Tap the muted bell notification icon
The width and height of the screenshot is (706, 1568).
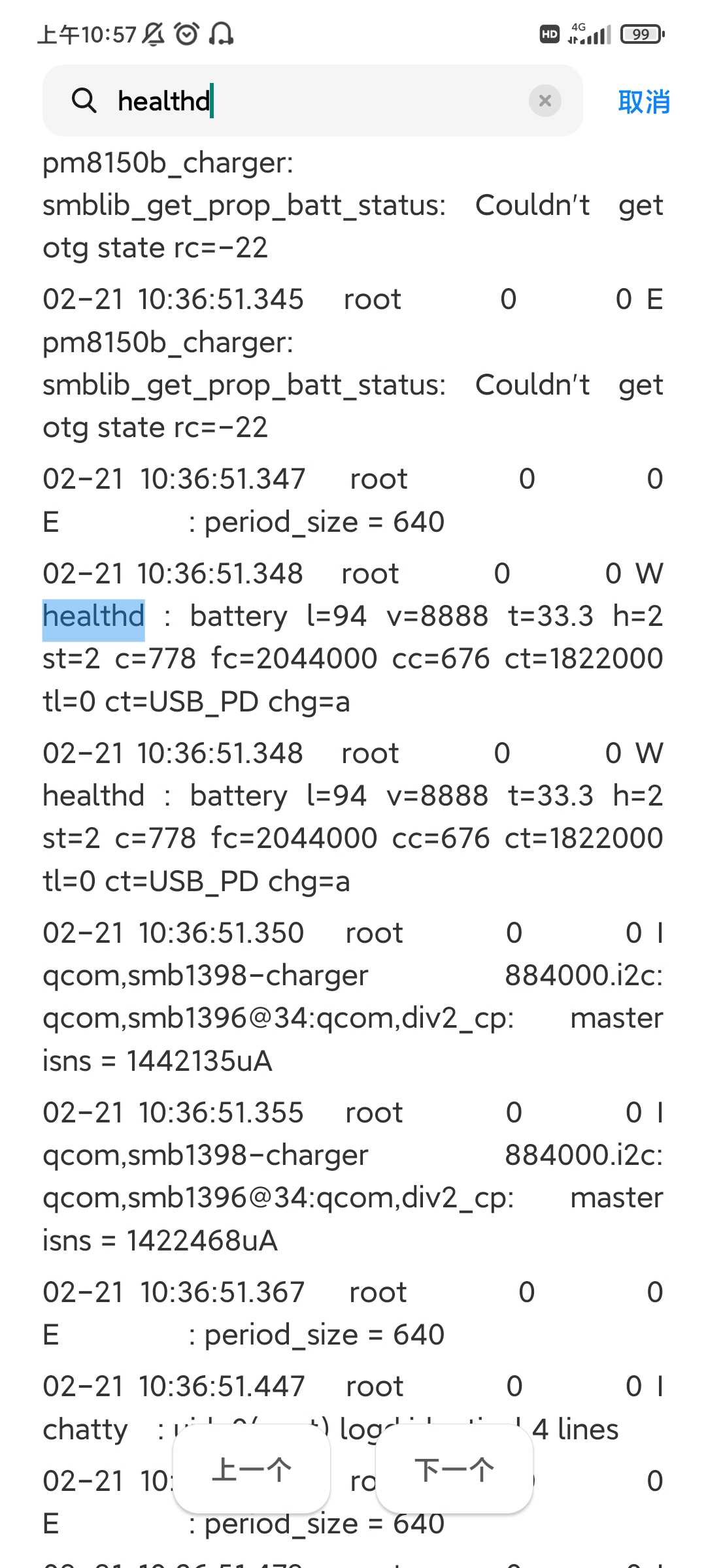pyautogui.click(x=153, y=34)
